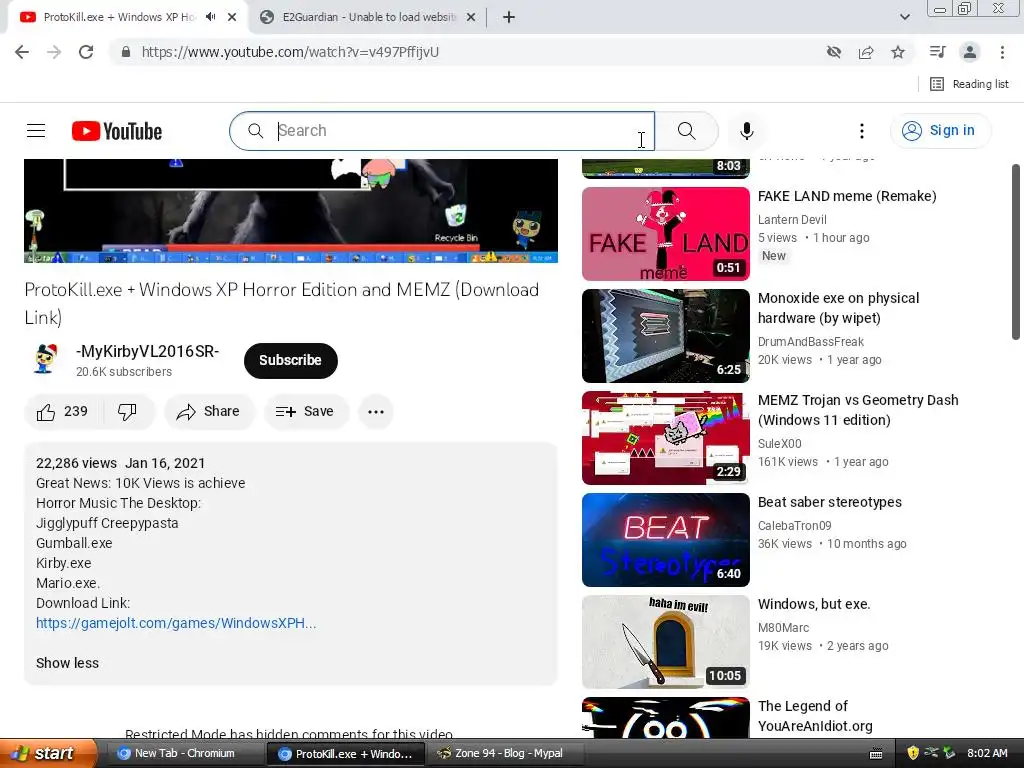Click the magnifier search button
This screenshot has height=768, width=1024.
coord(686,131)
